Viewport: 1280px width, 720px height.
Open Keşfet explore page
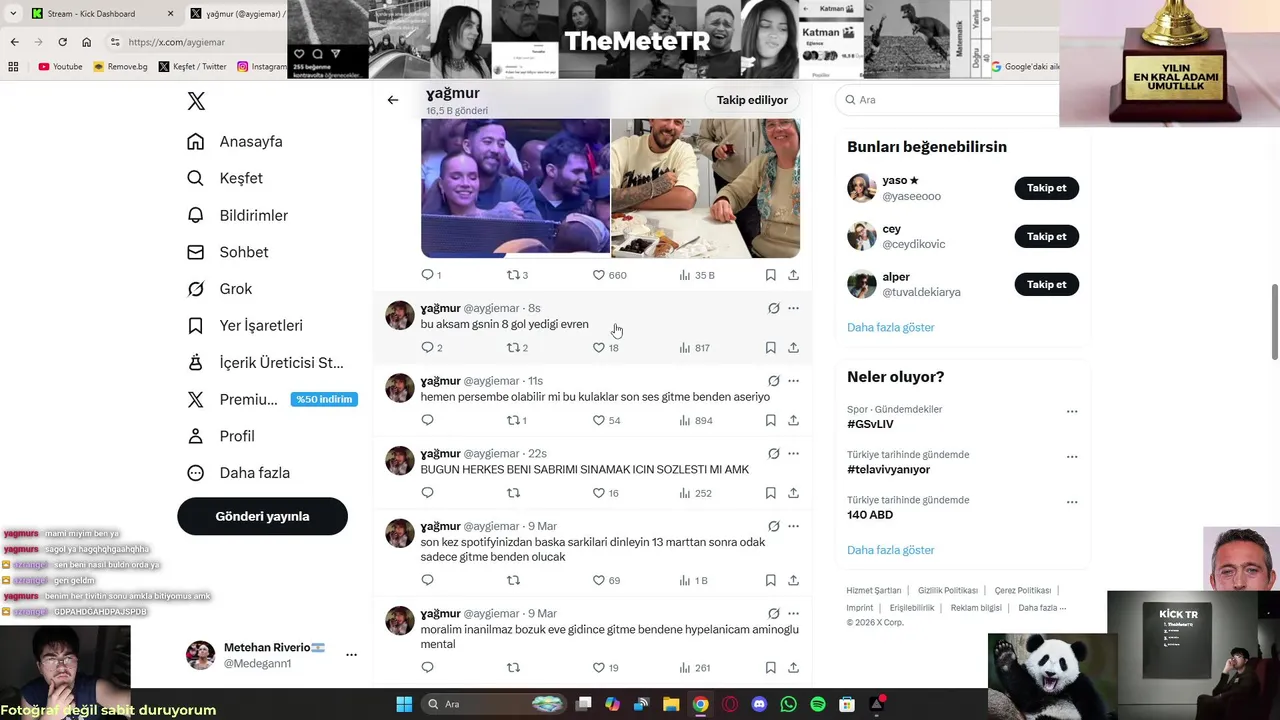[x=225, y=178]
